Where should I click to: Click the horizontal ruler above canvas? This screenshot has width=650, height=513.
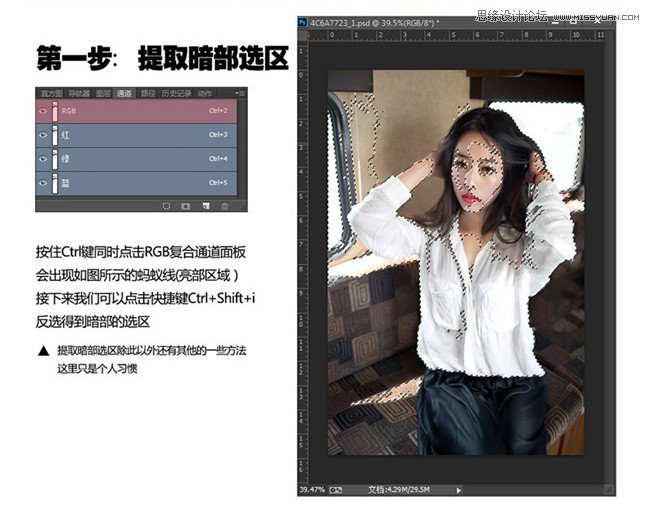pos(456,35)
